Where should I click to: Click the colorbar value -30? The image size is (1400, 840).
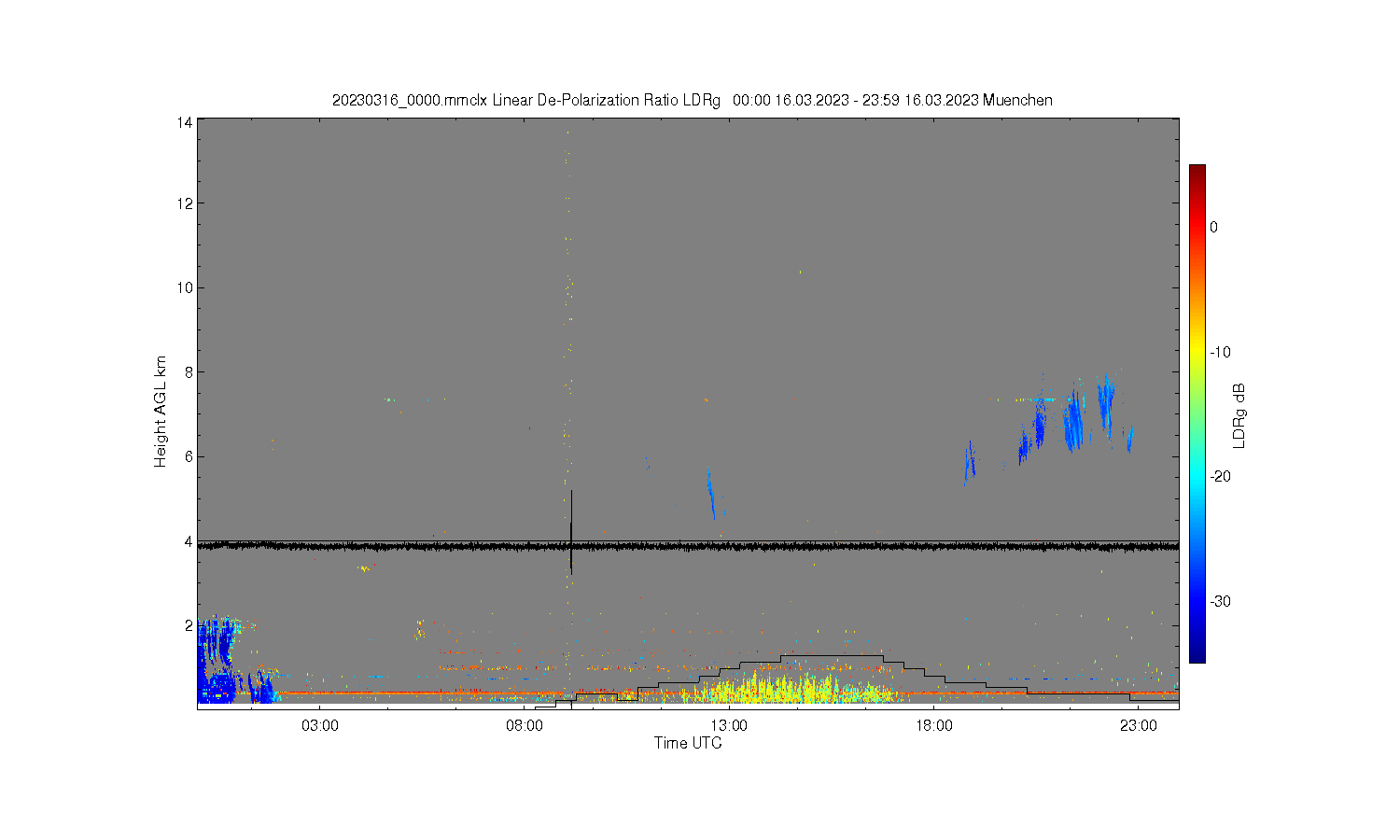tap(1220, 601)
